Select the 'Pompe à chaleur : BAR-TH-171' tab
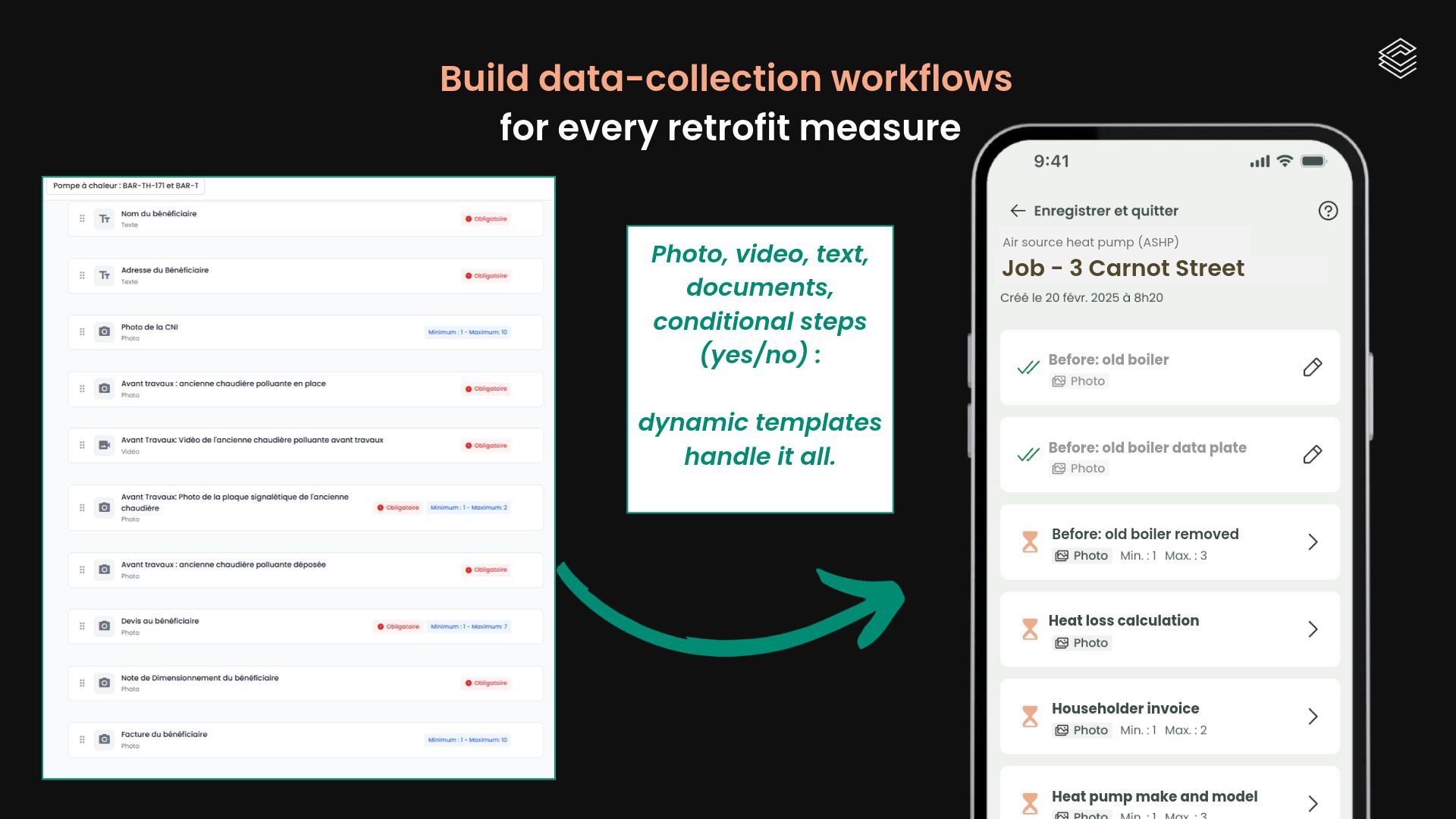1456x819 pixels. click(126, 186)
